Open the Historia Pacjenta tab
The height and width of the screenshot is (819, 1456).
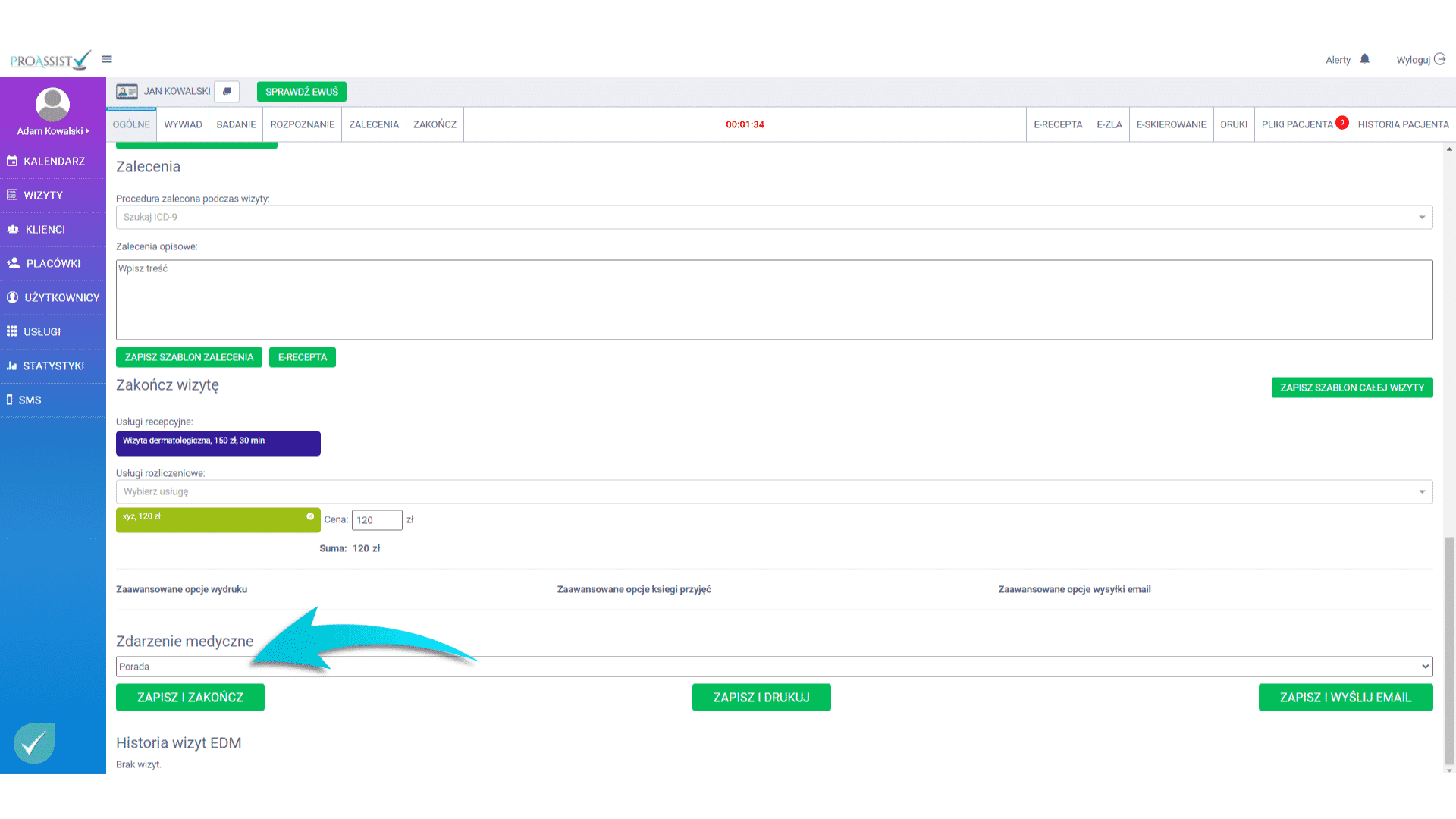coord(1403,124)
